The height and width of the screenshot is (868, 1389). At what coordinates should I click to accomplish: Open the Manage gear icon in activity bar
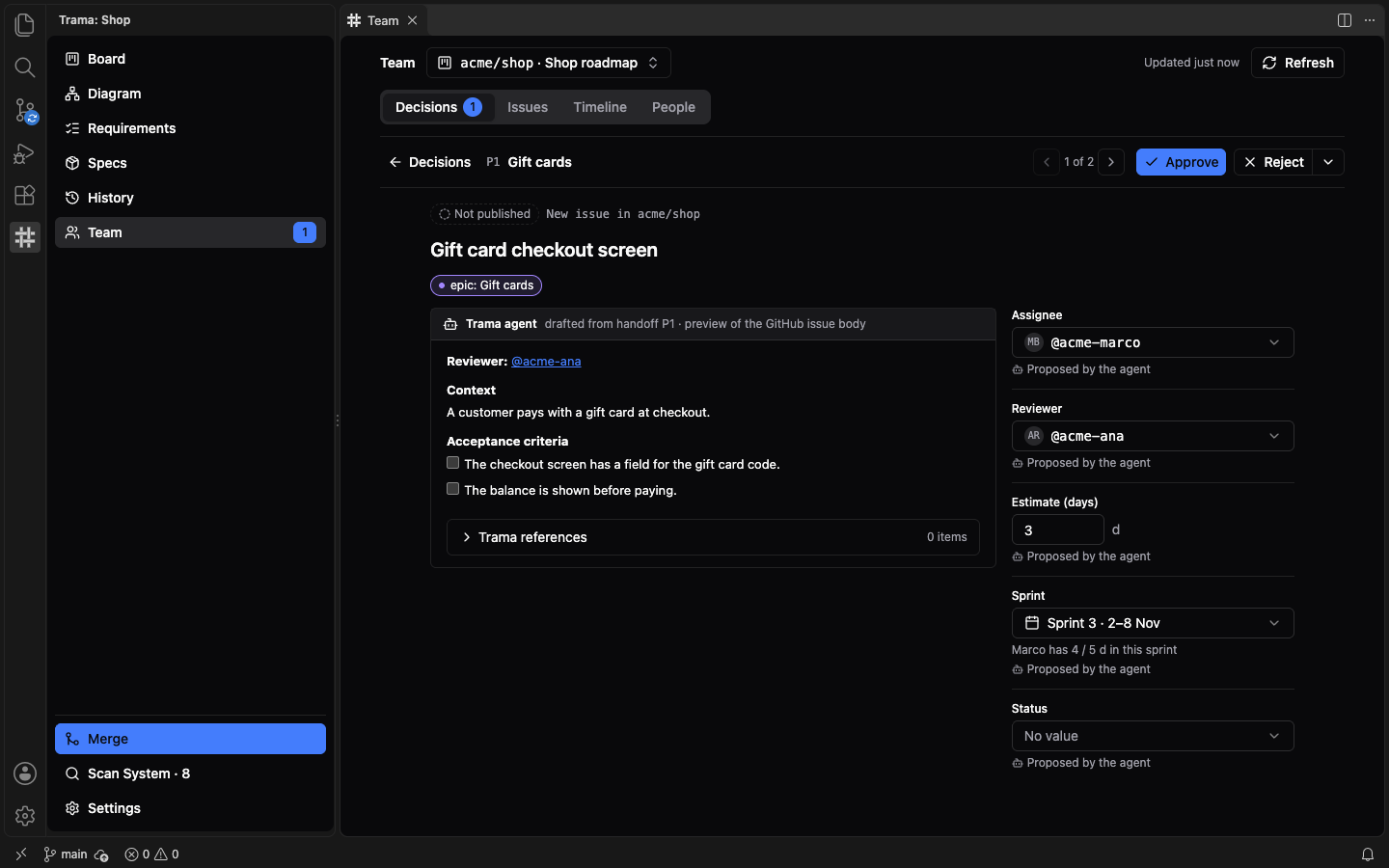[x=25, y=816]
